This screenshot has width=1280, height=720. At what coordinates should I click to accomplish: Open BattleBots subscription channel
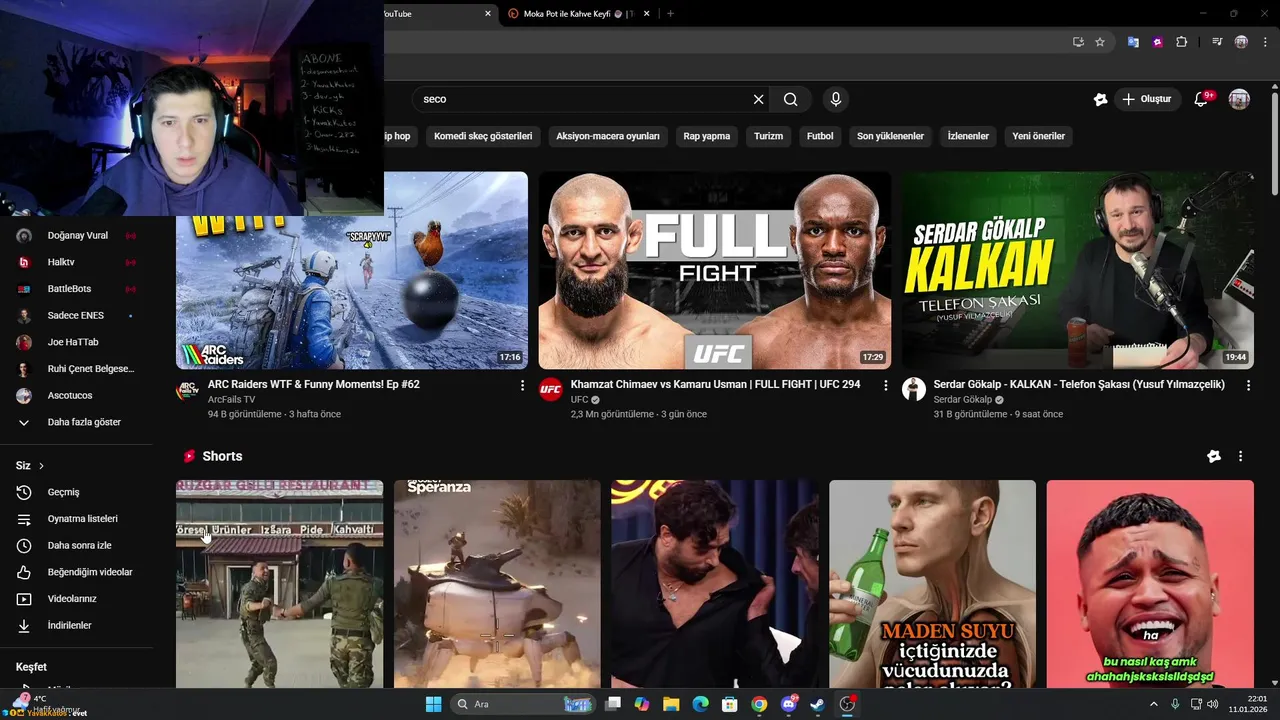pyautogui.click(x=76, y=289)
